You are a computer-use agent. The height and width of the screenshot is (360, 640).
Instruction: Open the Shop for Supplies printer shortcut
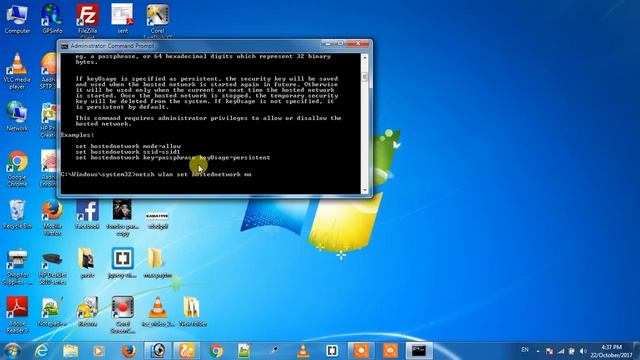[x=17, y=267]
